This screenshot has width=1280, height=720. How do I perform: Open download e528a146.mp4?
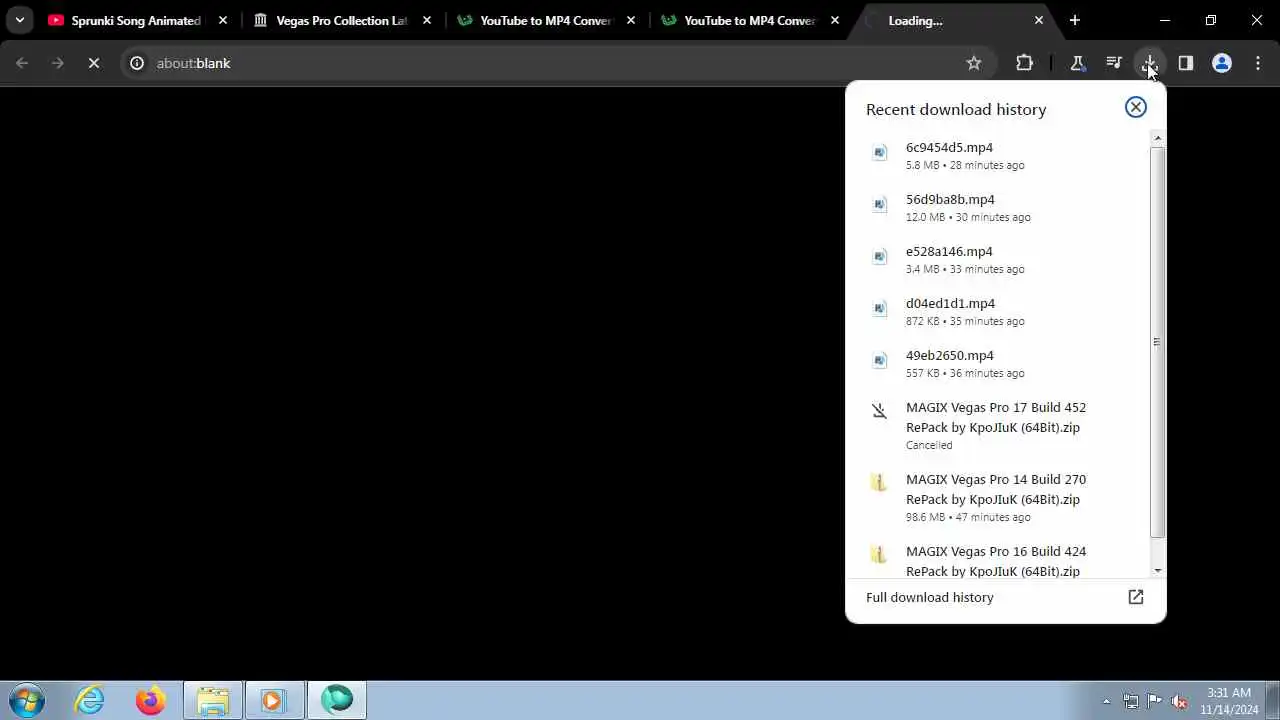pyautogui.click(x=997, y=259)
